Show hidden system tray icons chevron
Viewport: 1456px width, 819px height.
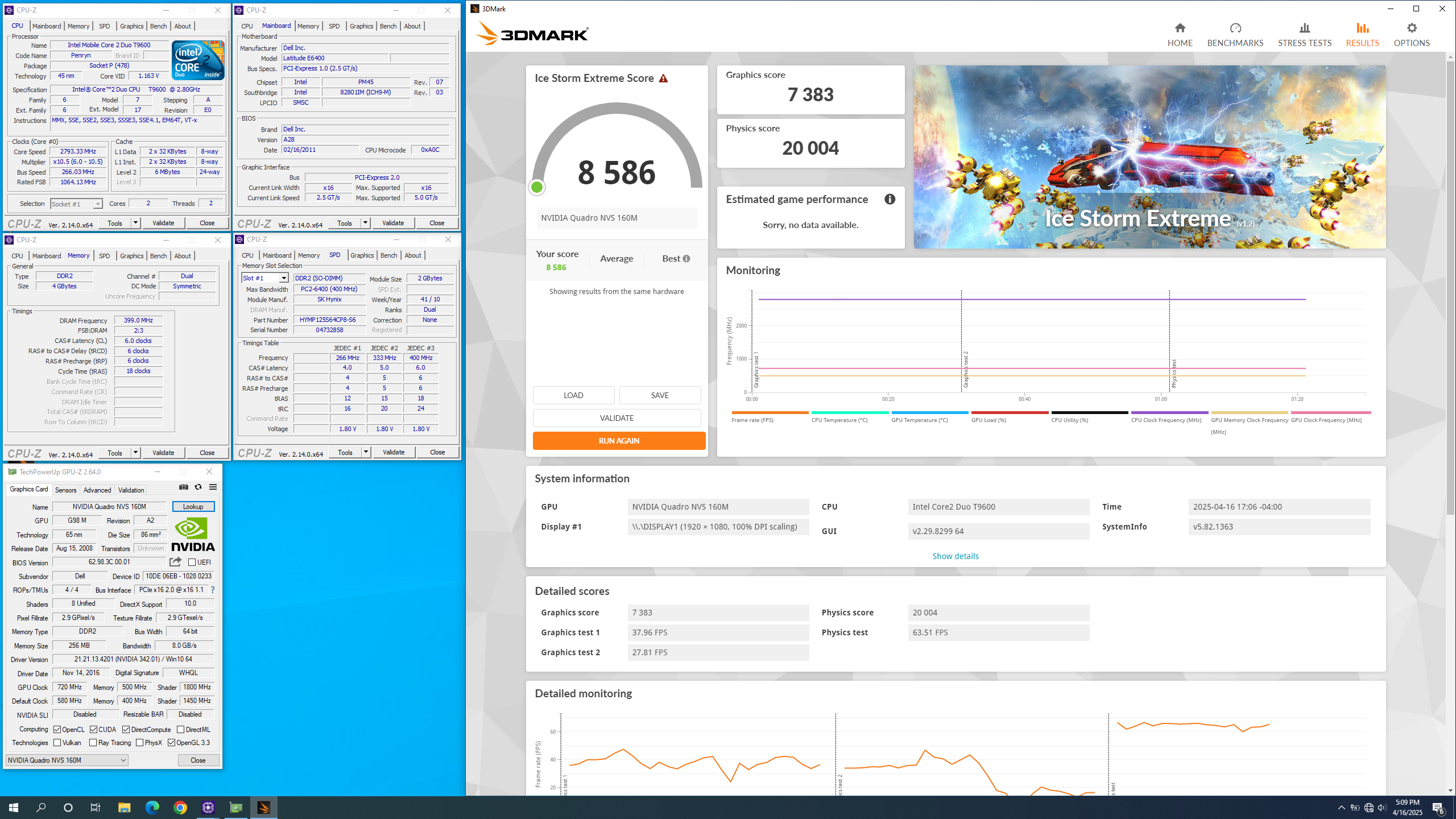click(x=1342, y=808)
